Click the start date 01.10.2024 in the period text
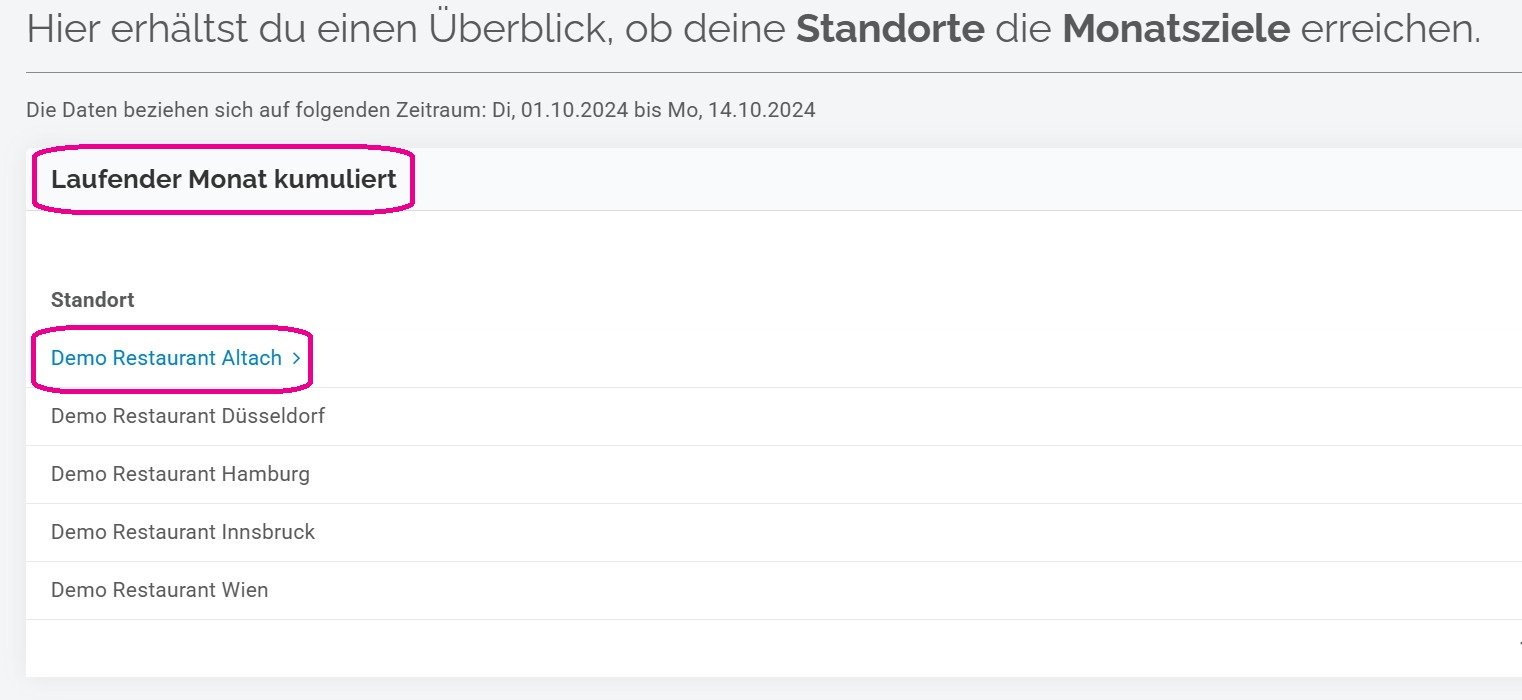Image resolution: width=1522 pixels, height=700 pixels. click(575, 110)
